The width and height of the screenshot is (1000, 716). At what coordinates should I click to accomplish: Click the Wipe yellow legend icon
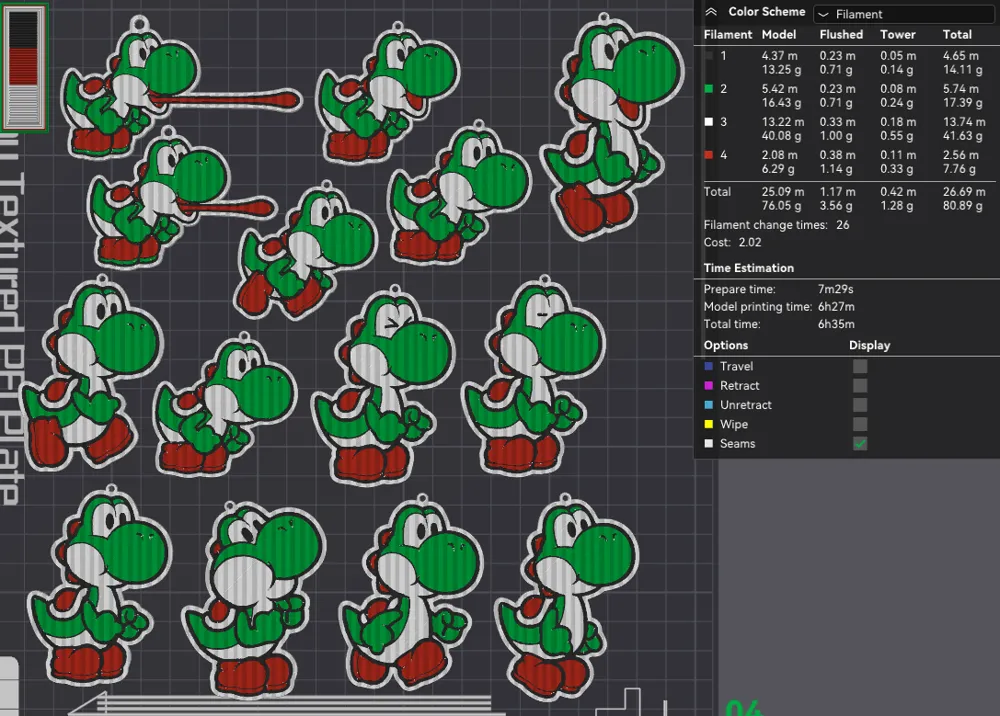click(x=709, y=424)
